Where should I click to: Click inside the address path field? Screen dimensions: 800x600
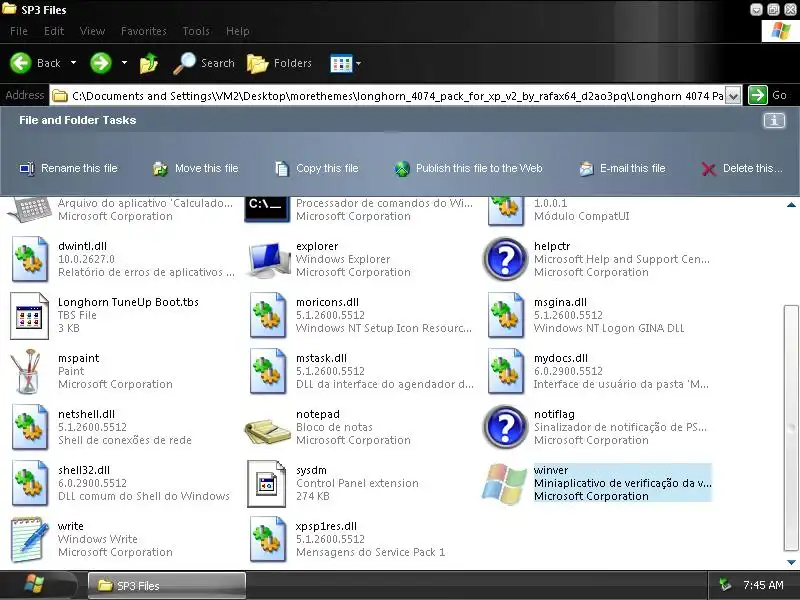coord(388,96)
